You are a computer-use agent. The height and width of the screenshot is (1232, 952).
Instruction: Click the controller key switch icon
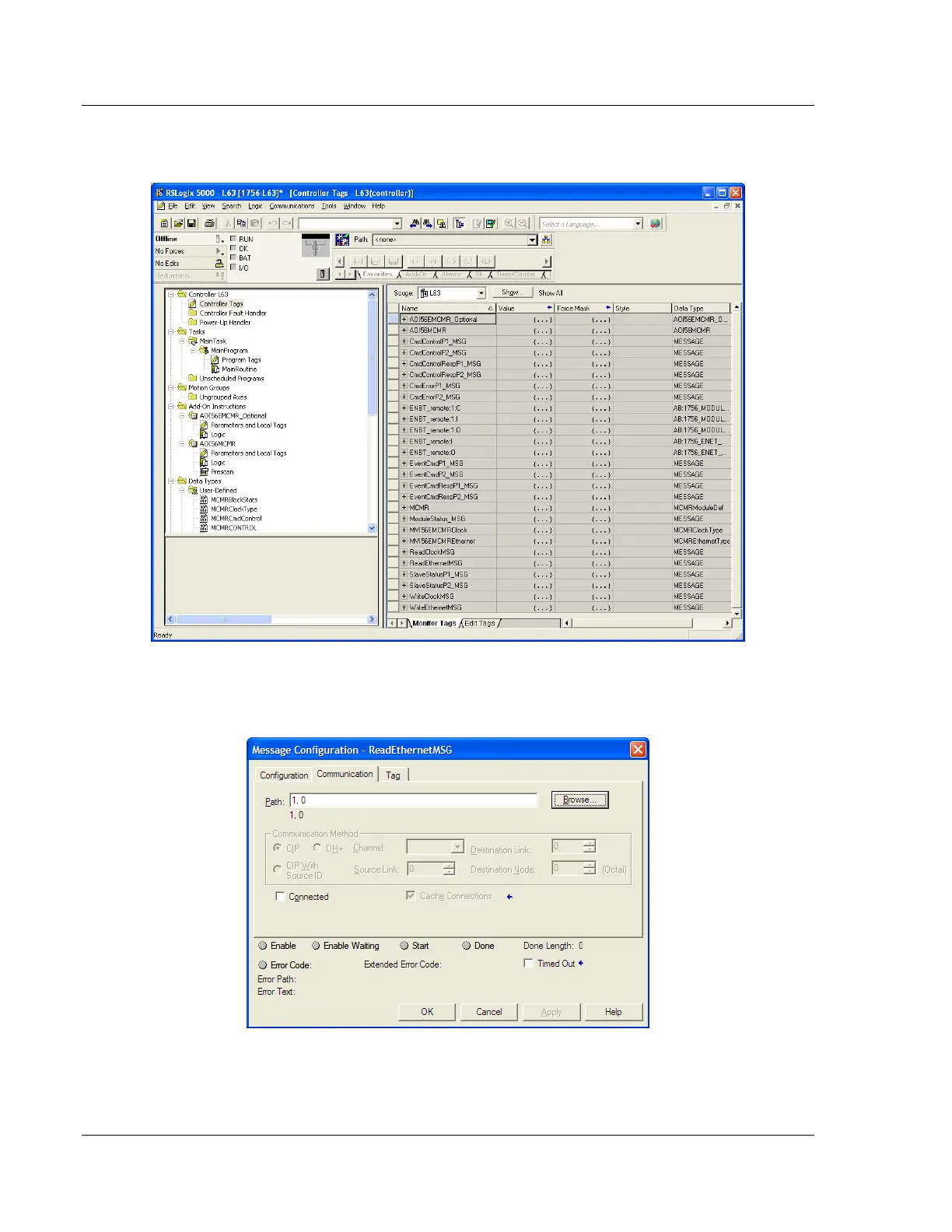(x=315, y=247)
